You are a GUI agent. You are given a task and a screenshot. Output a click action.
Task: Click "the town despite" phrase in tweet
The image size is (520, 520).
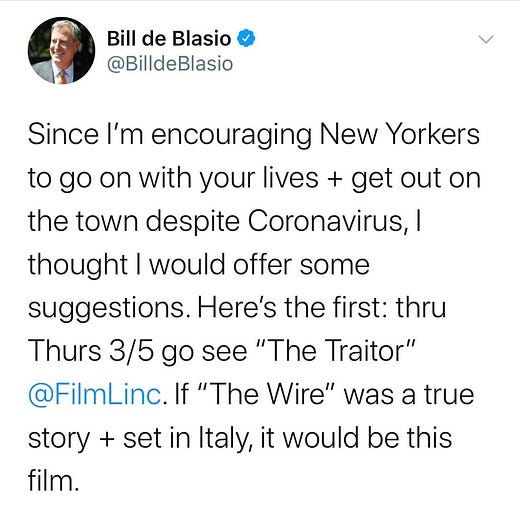[134, 222]
